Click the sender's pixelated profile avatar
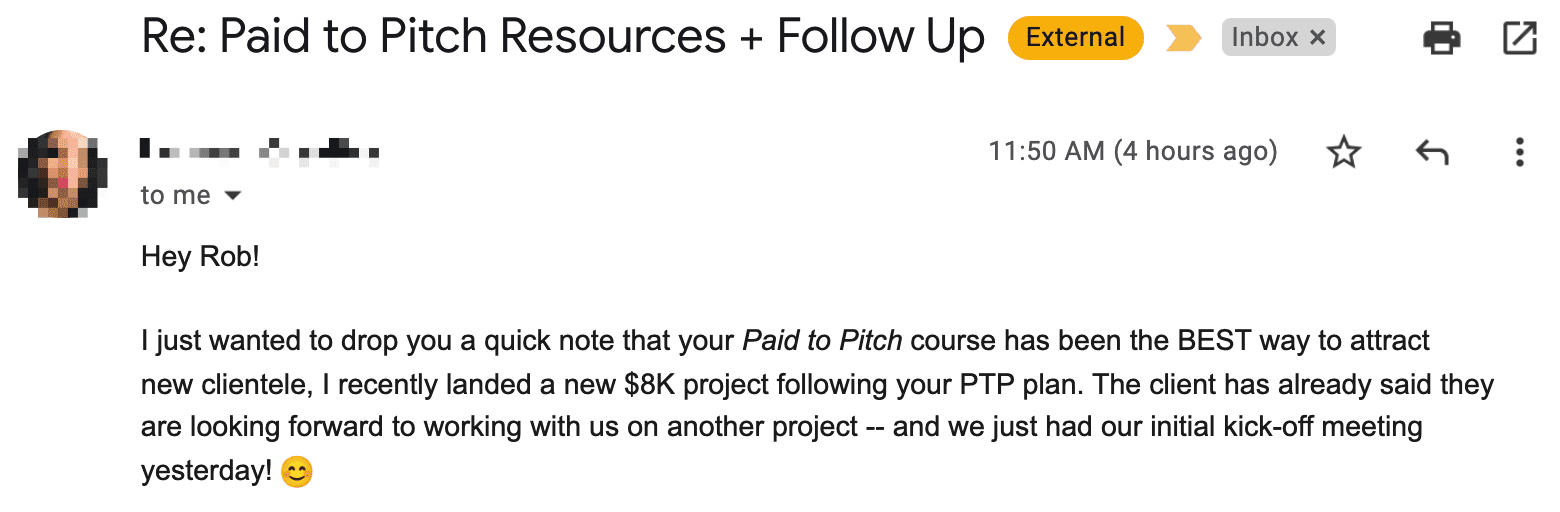The width and height of the screenshot is (1560, 512). click(63, 173)
